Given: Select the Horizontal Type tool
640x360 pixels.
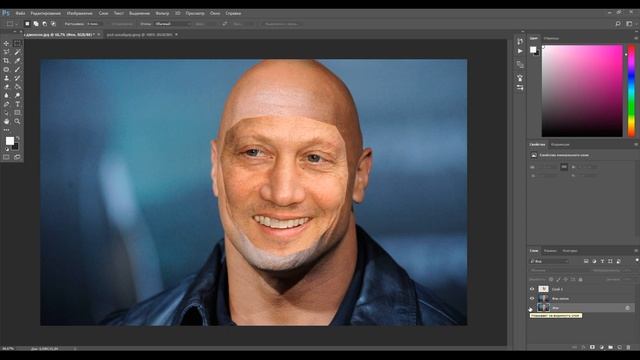Looking at the screenshot, I should 17,104.
